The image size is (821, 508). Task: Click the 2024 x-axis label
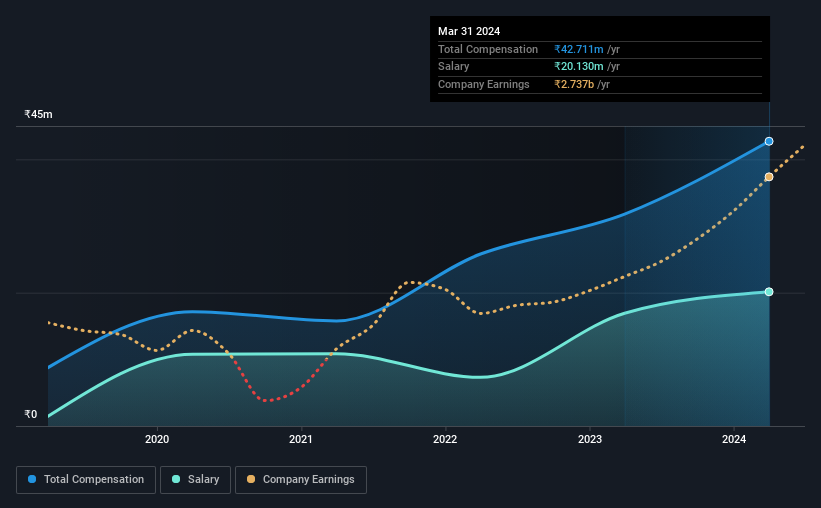(734, 439)
